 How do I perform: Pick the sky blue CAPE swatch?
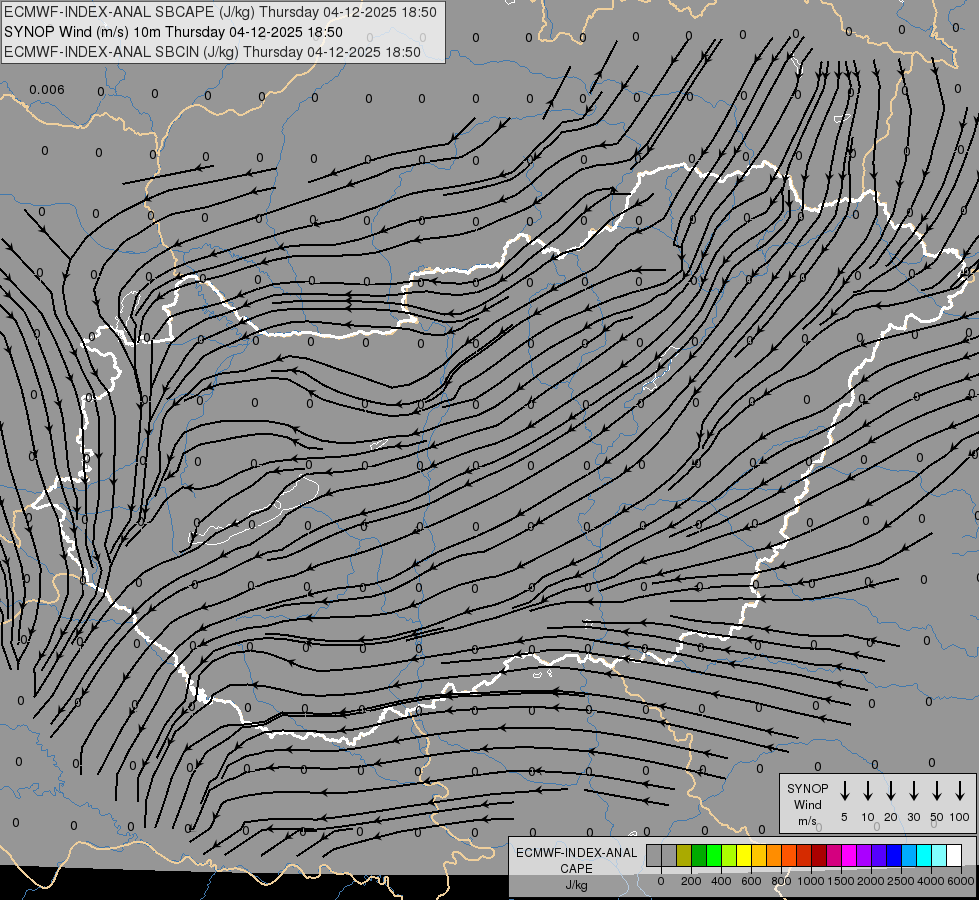tap(910, 855)
